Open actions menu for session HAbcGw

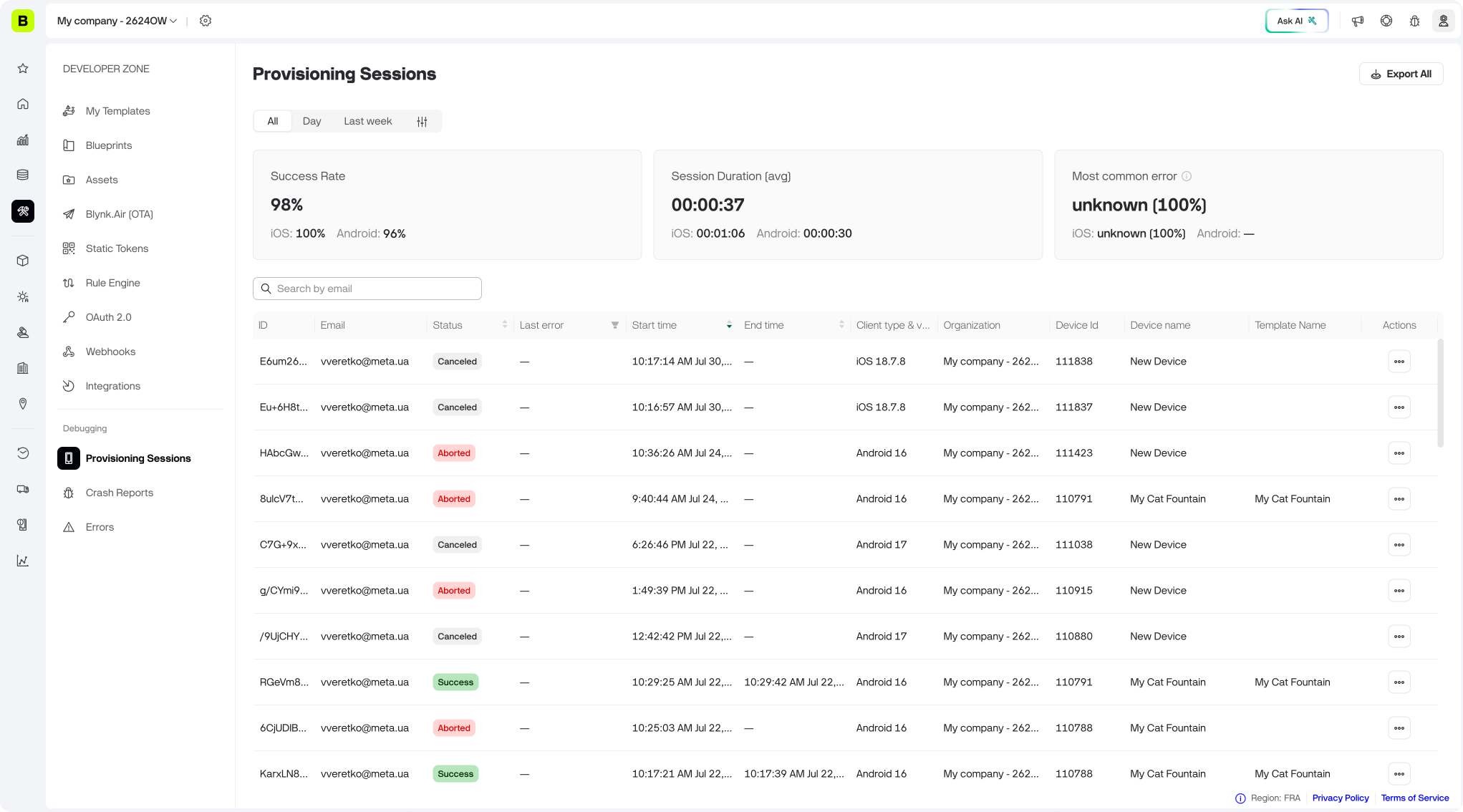click(1399, 453)
